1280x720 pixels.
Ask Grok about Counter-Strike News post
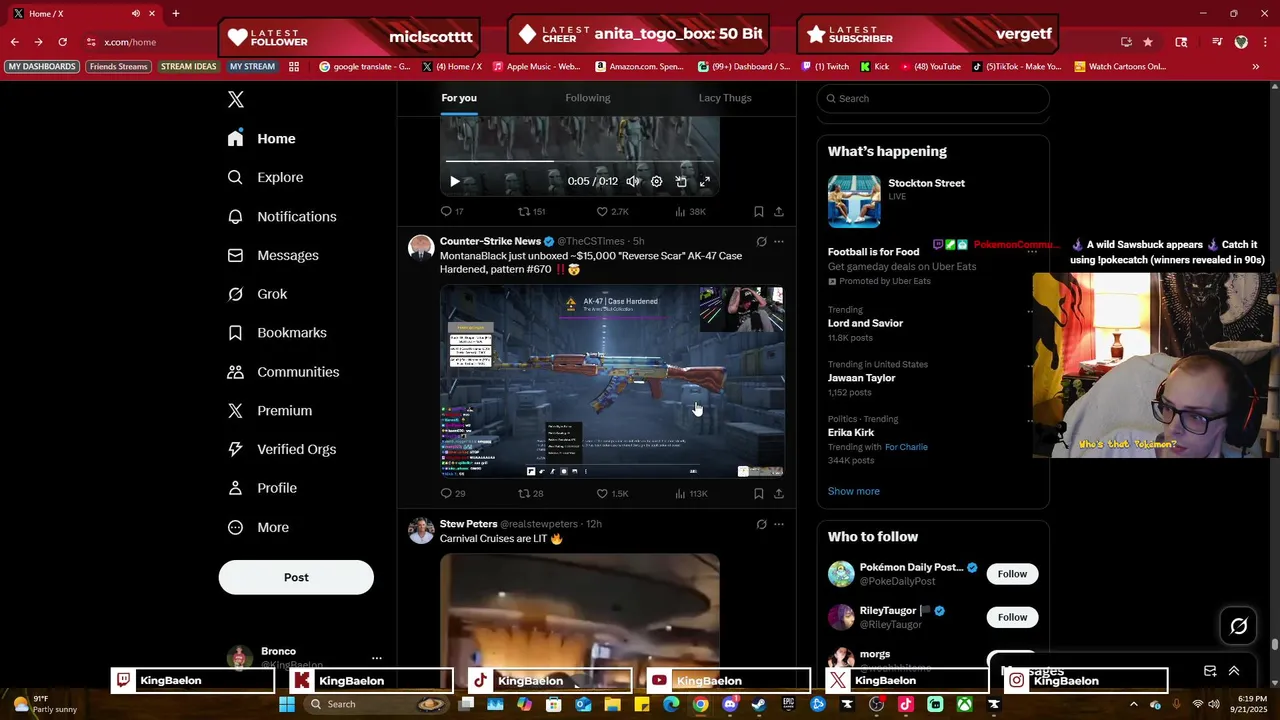pos(761,241)
